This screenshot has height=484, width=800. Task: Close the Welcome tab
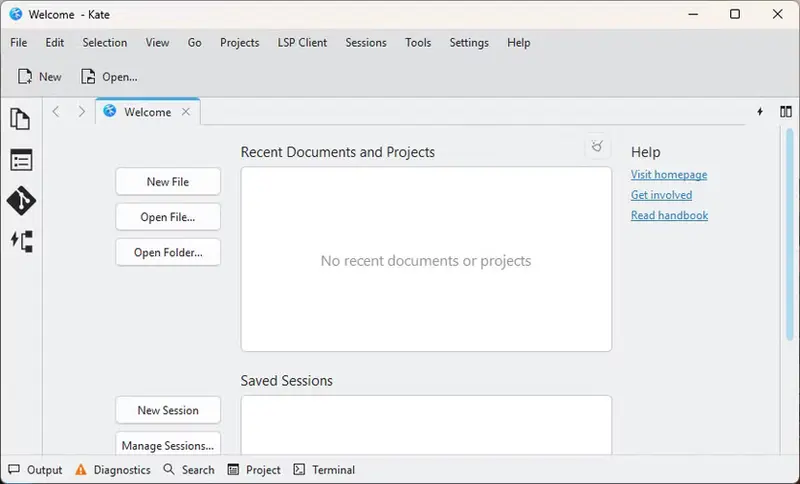(186, 112)
